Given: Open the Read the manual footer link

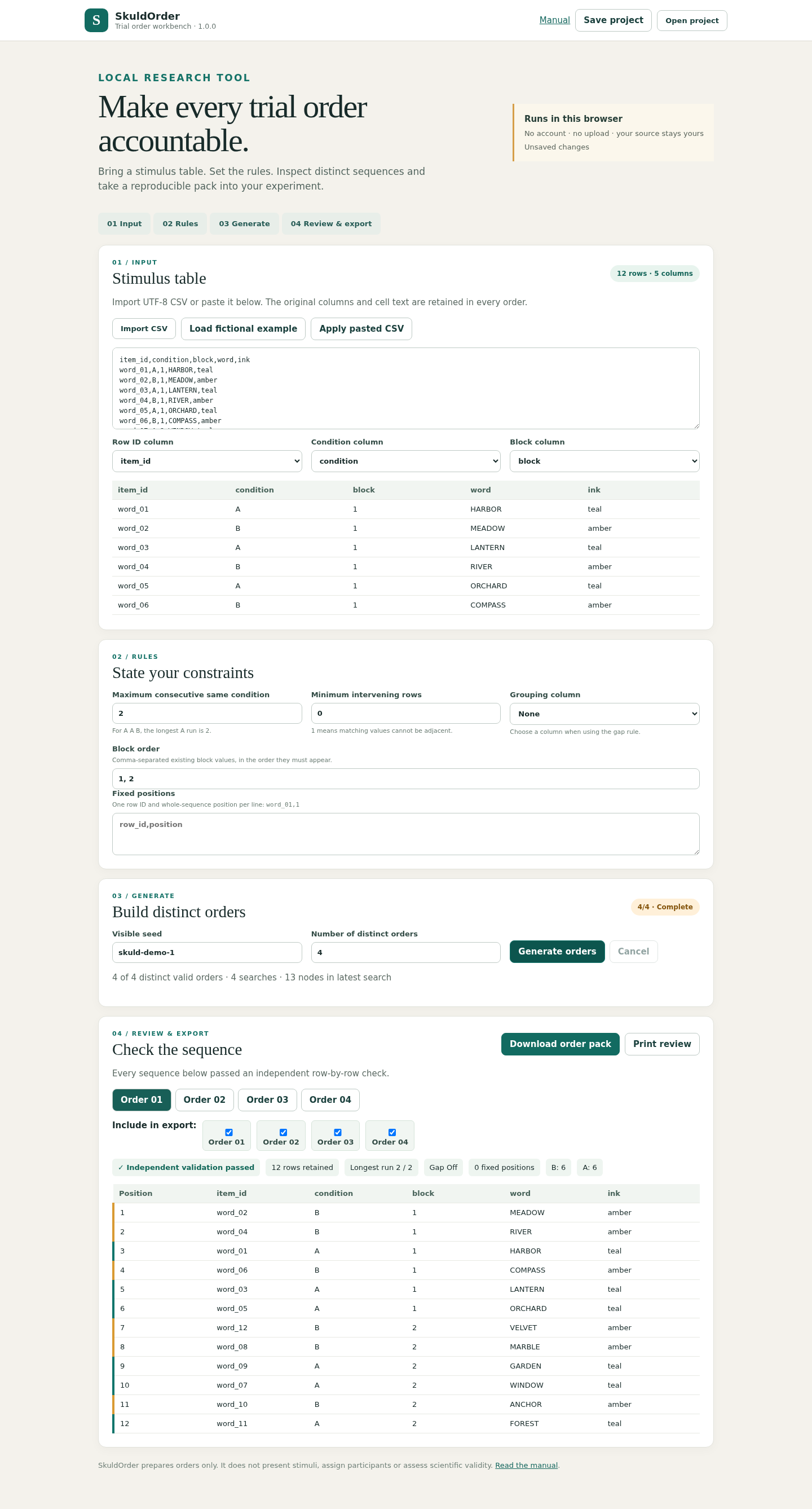Looking at the screenshot, I should (x=526, y=1465).
